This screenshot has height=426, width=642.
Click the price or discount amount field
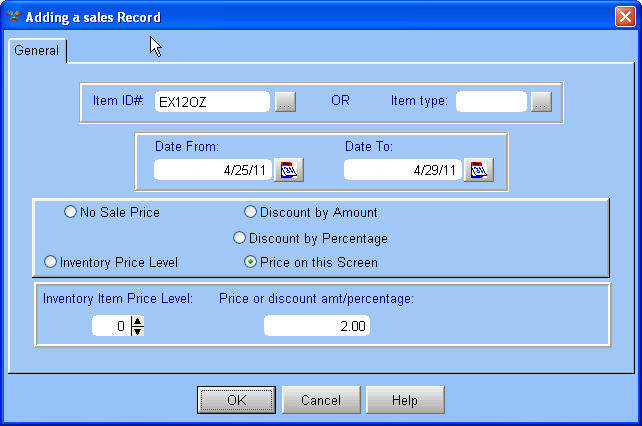pos(316,326)
